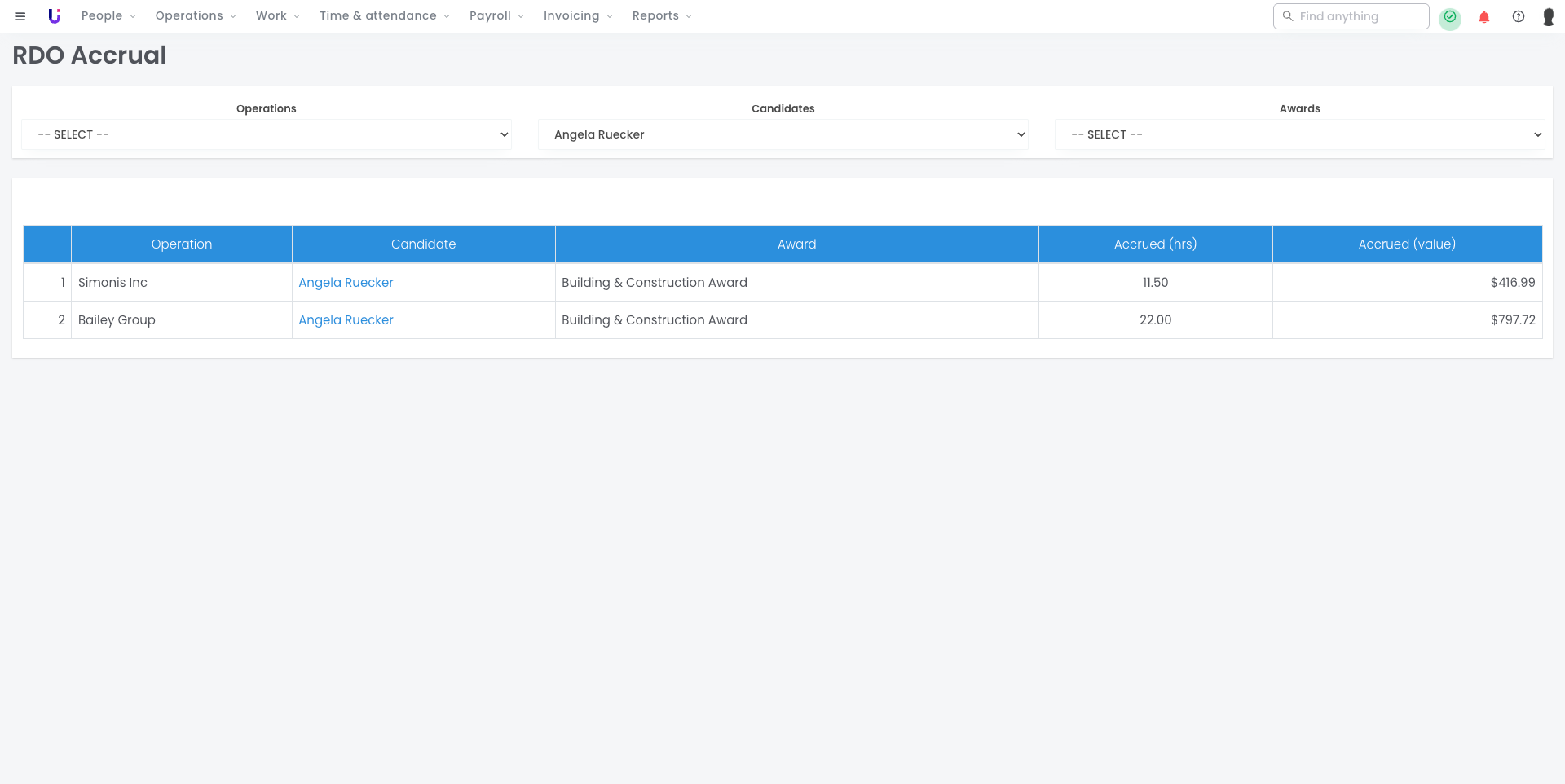The width and height of the screenshot is (1565, 784).
Task: Open Angela Ruecker link in Bailey Group row
Action: (346, 320)
